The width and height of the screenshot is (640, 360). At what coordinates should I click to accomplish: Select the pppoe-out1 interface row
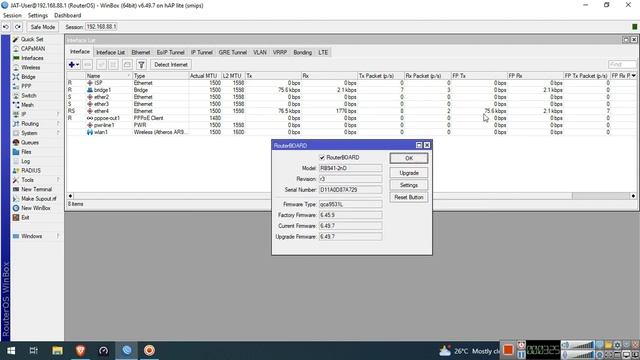click(351, 118)
